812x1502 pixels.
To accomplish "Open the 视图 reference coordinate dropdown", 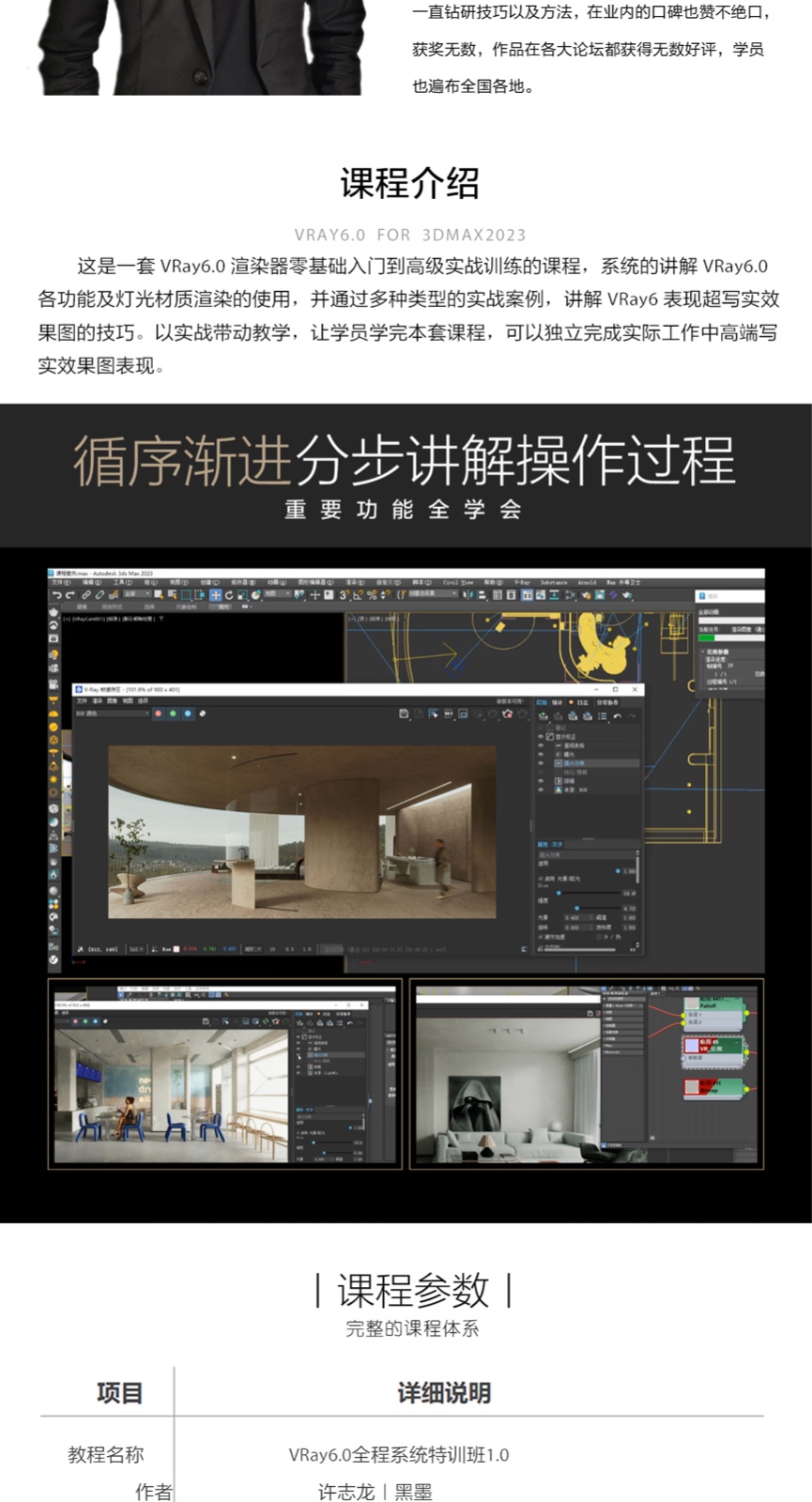I will pos(277,595).
